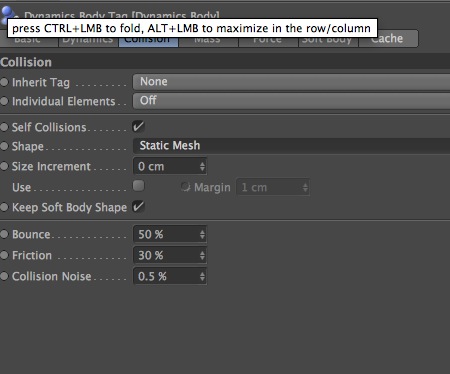Screen dimensions: 450x374
Task: Click the keyframe dot beside Self Collisions
Action: 4,127
